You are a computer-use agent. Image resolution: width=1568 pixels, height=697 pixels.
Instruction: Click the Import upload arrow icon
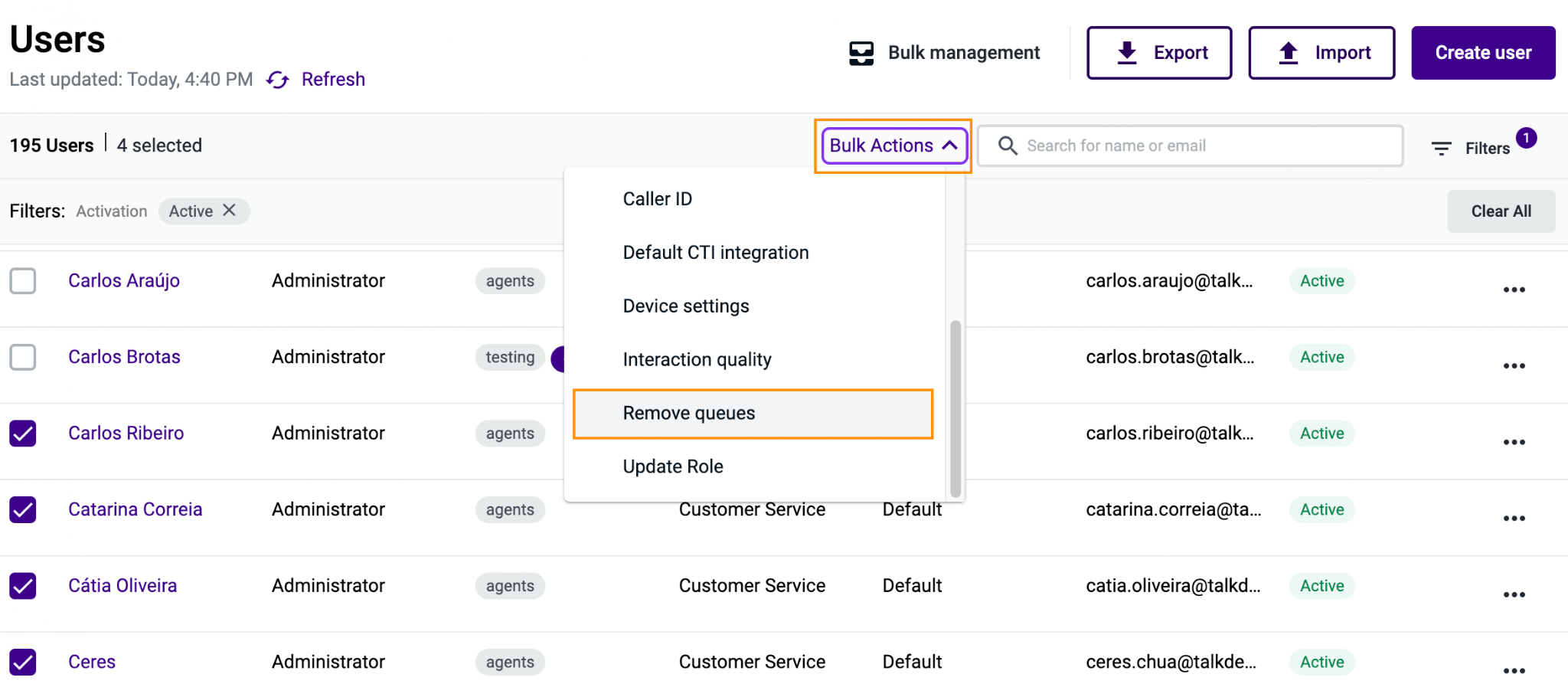click(x=1289, y=53)
